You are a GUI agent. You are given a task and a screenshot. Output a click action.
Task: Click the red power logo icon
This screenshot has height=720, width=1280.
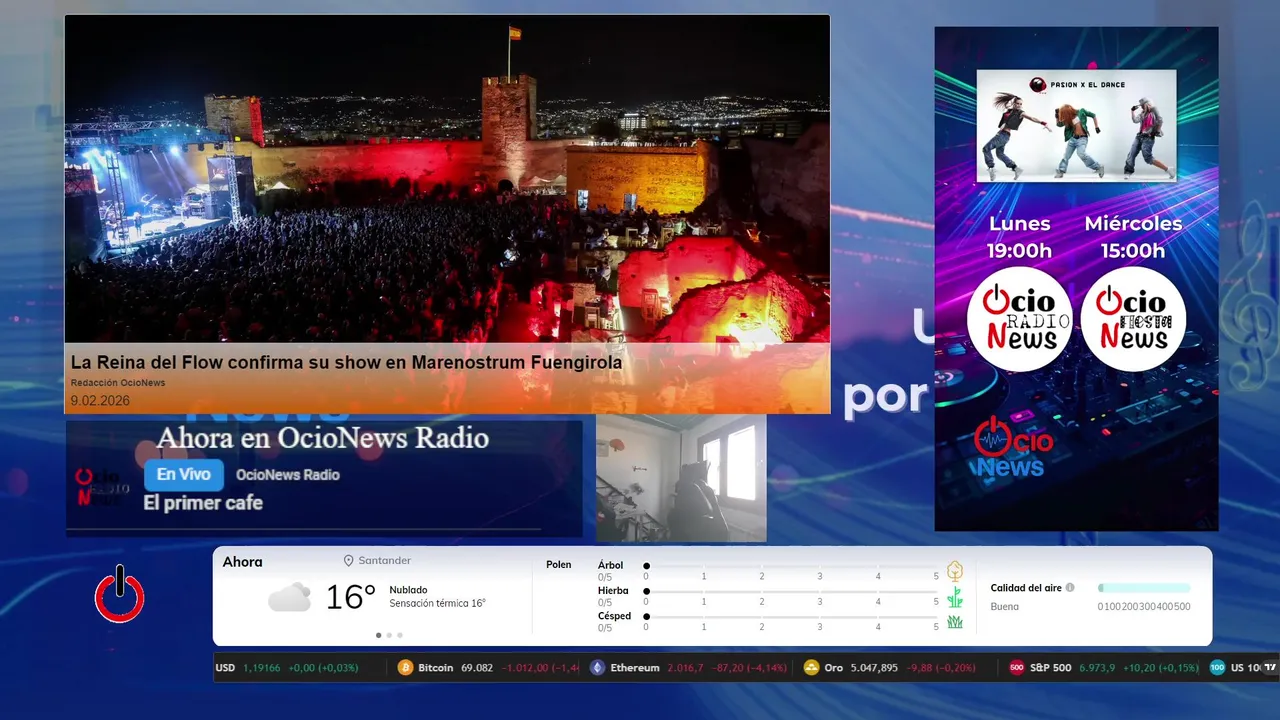point(120,595)
